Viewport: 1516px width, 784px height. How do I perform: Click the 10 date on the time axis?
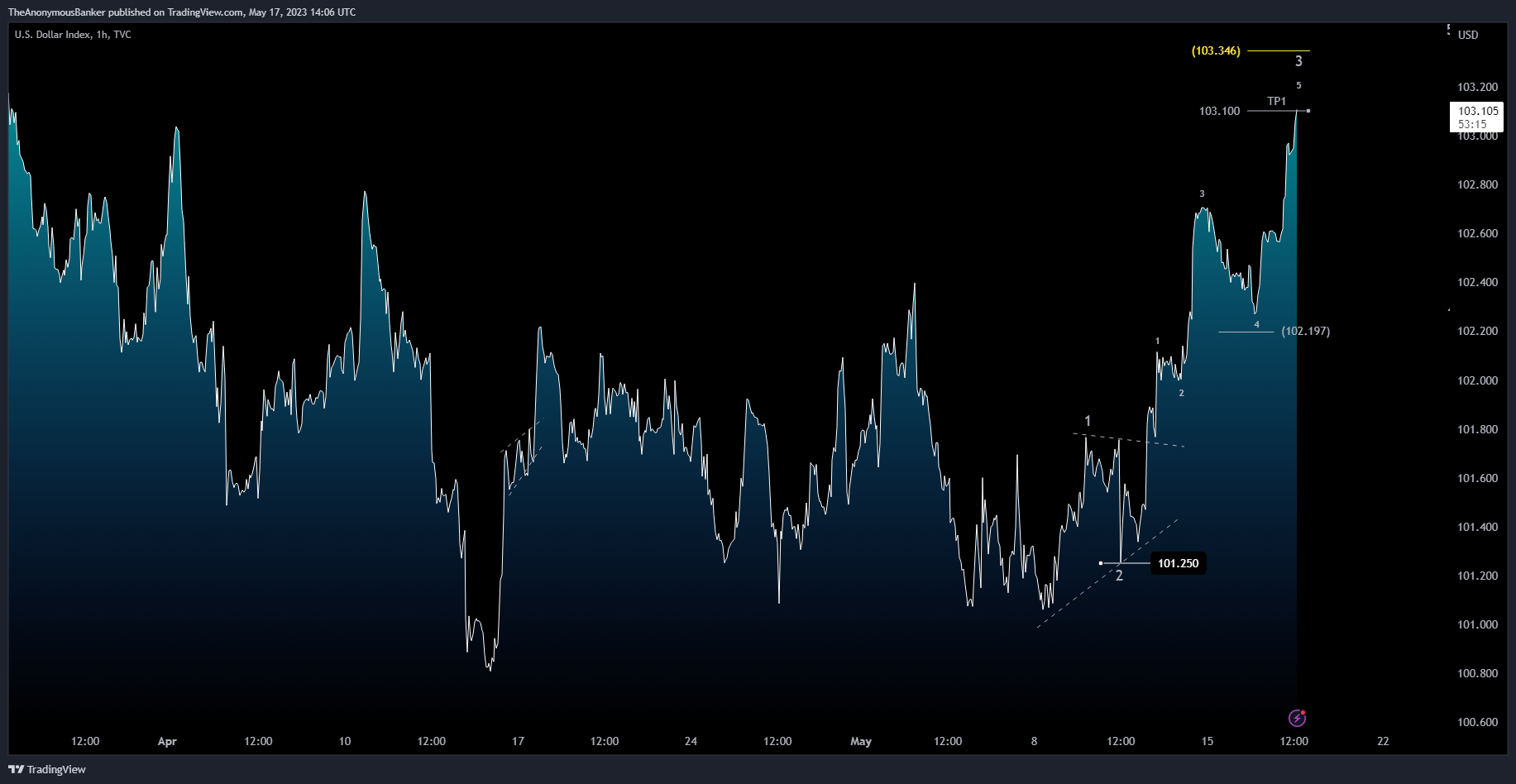point(345,741)
